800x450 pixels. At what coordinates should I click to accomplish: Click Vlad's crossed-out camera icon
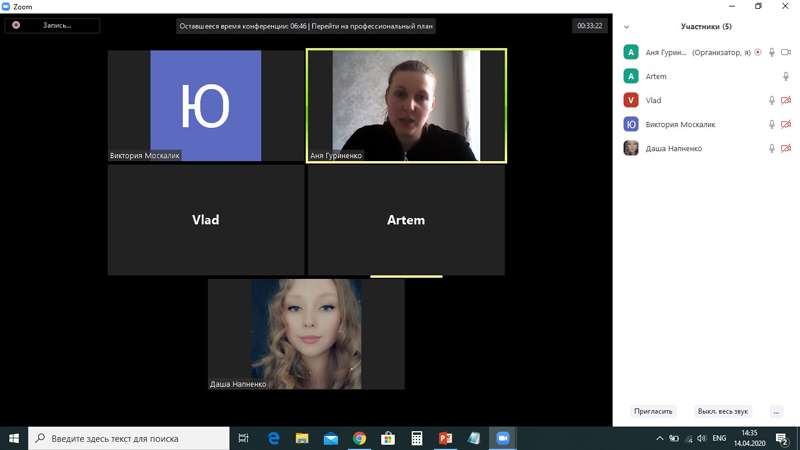[786, 101]
